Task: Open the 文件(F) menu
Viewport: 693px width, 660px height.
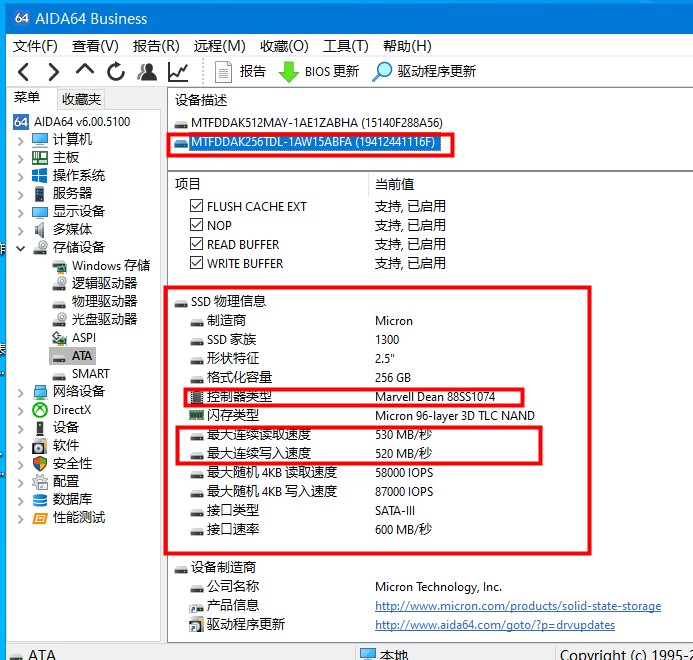Action: click(x=35, y=46)
